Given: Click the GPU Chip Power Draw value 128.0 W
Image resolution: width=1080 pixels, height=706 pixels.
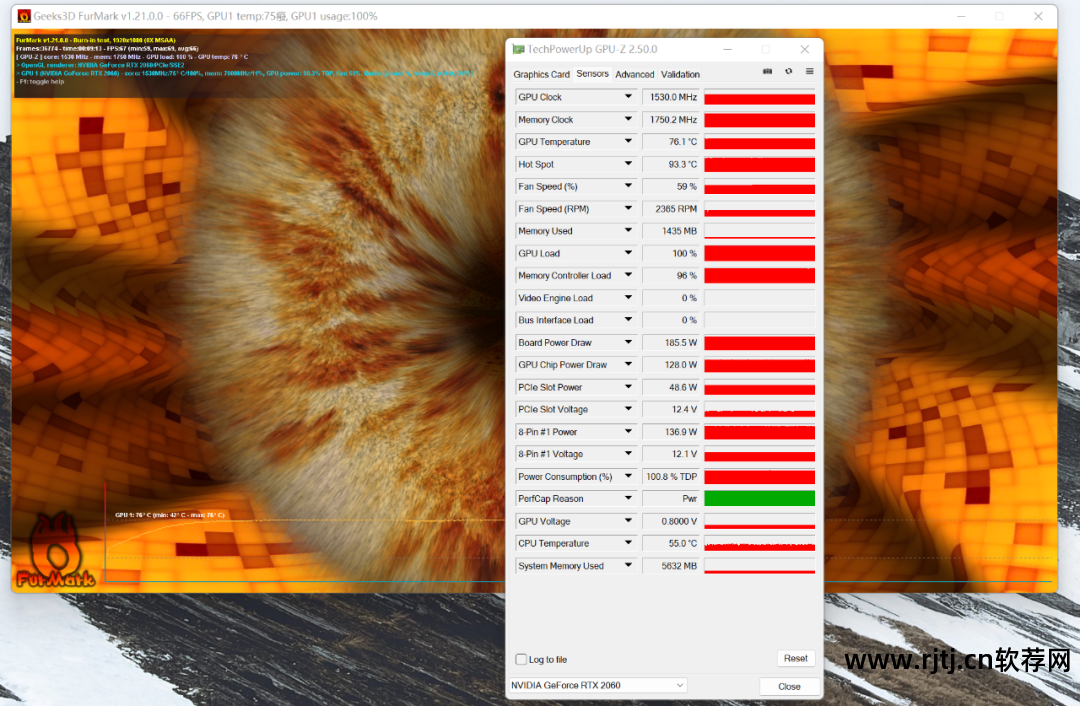Looking at the screenshot, I should point(681,364).
